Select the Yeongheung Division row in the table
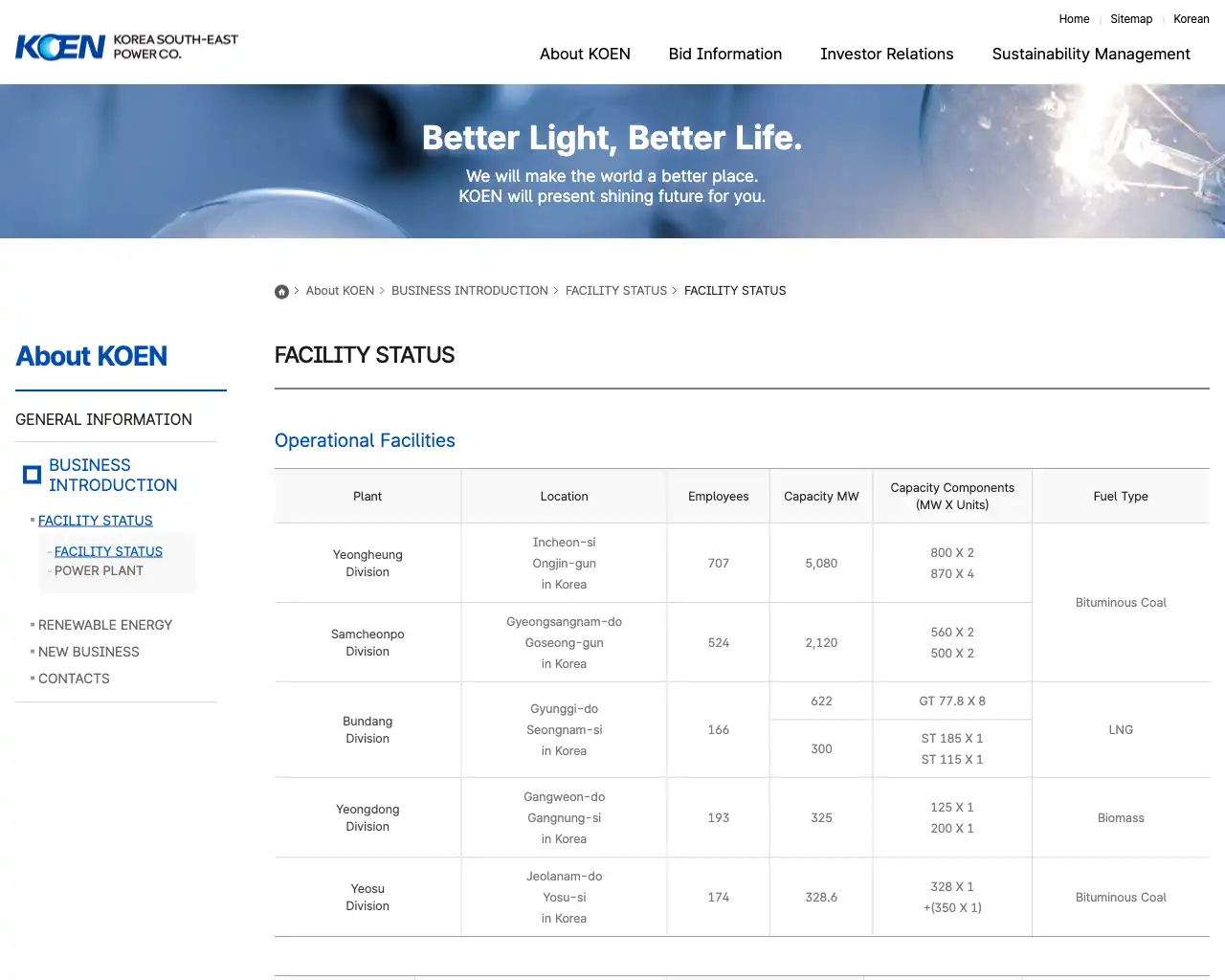The image size is (1225, 980). tap(367, 563)
